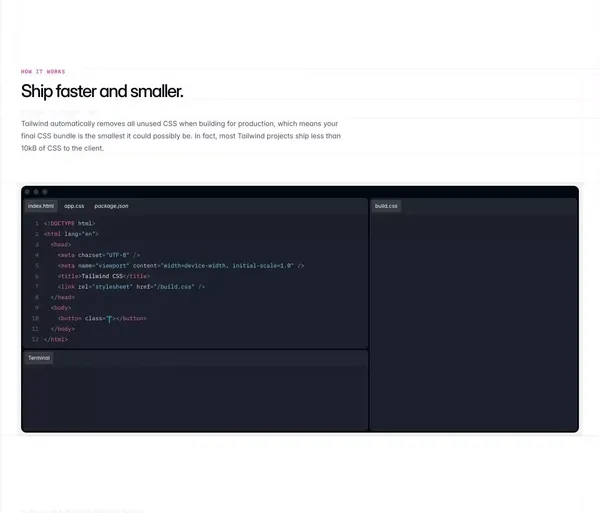Select the build.css tab

pos(386,206)
